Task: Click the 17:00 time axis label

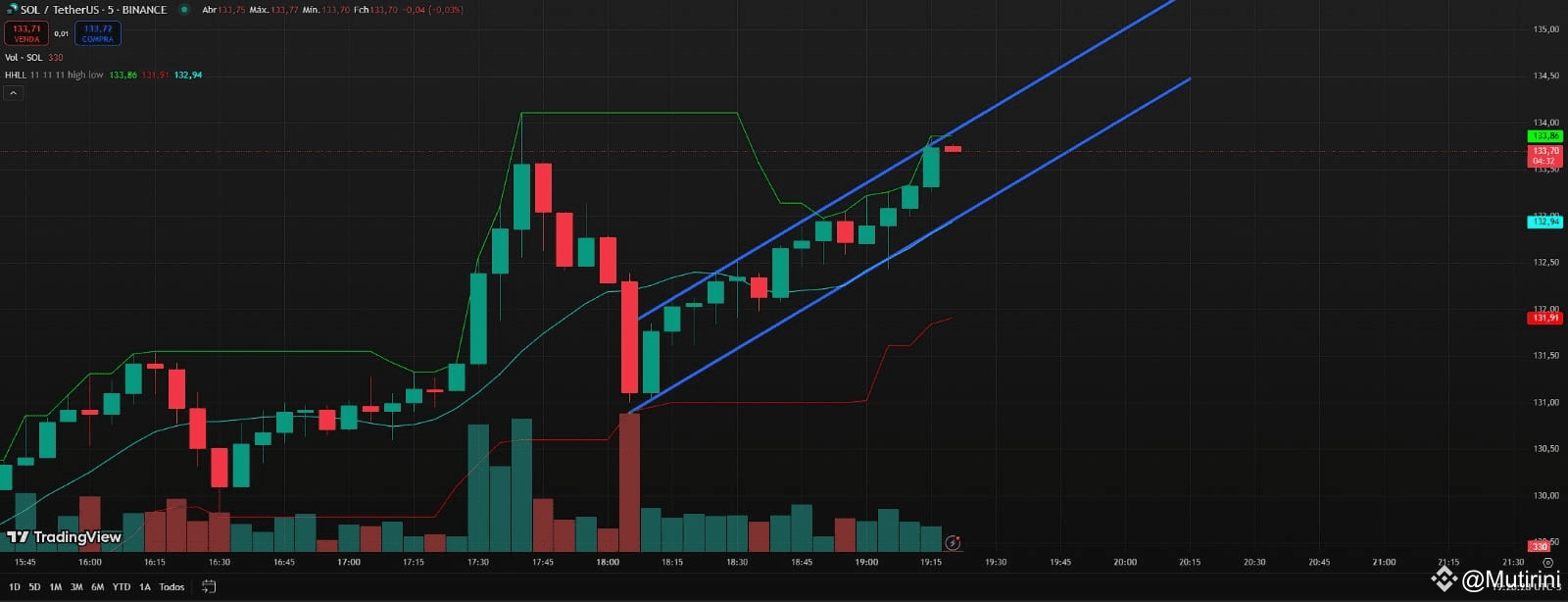Action: [349, 562]
